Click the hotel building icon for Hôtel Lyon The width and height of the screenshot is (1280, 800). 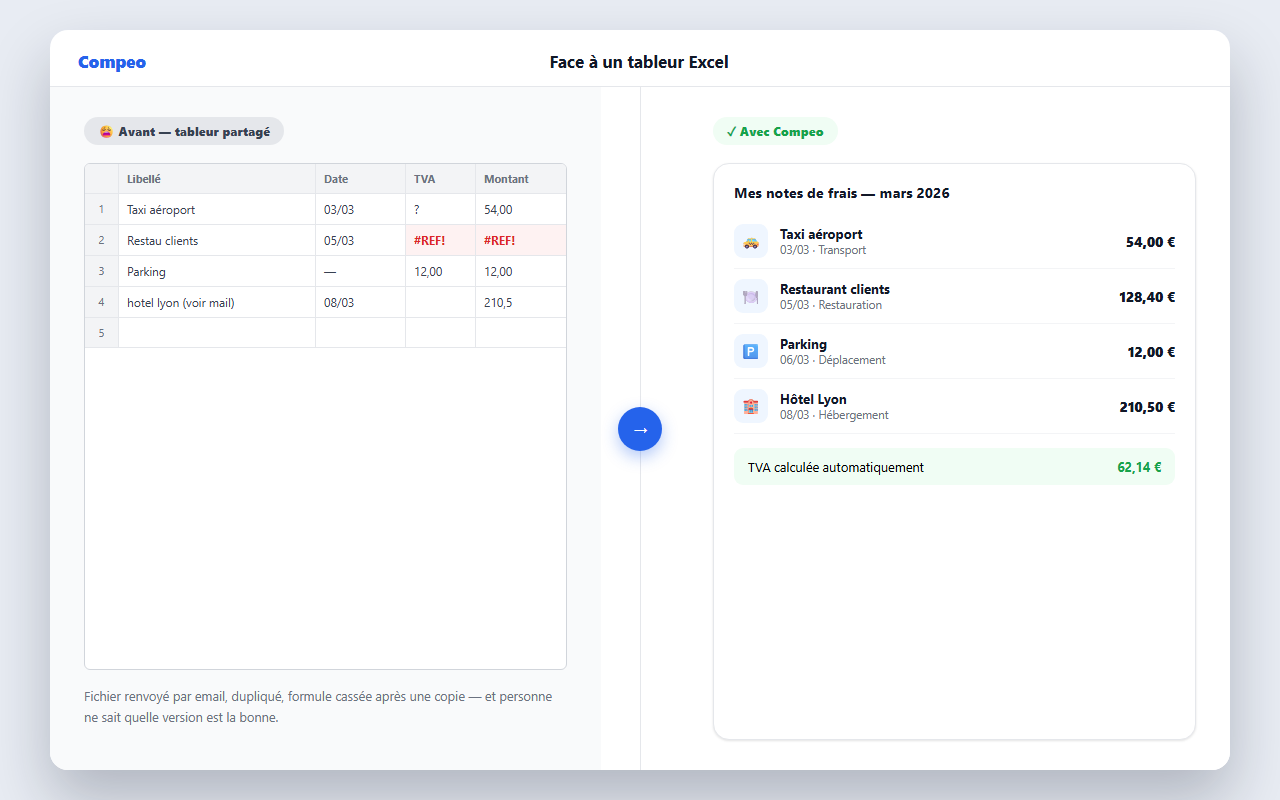pyautogui.click(x=751, y=406)
